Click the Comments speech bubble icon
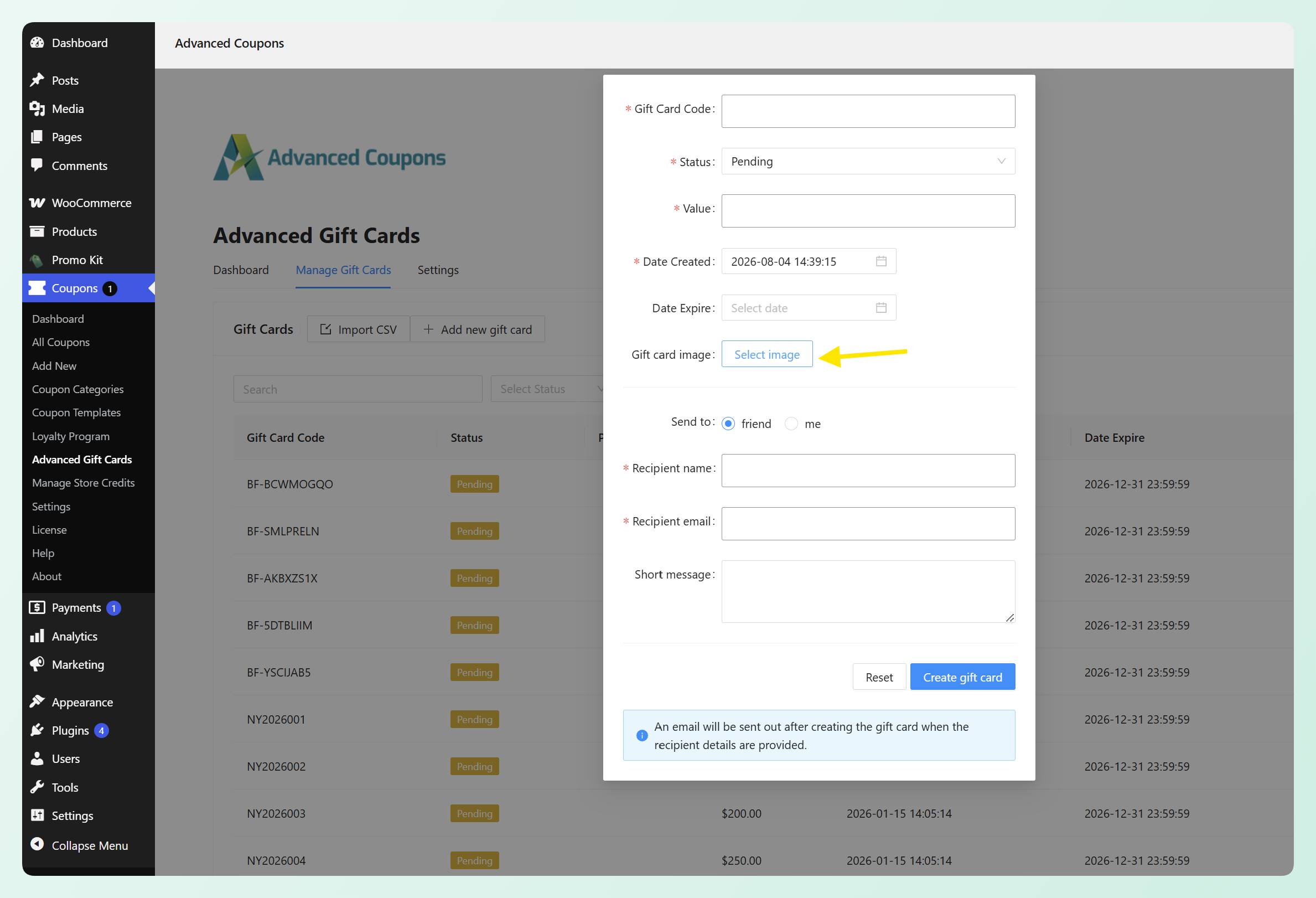 38,165
